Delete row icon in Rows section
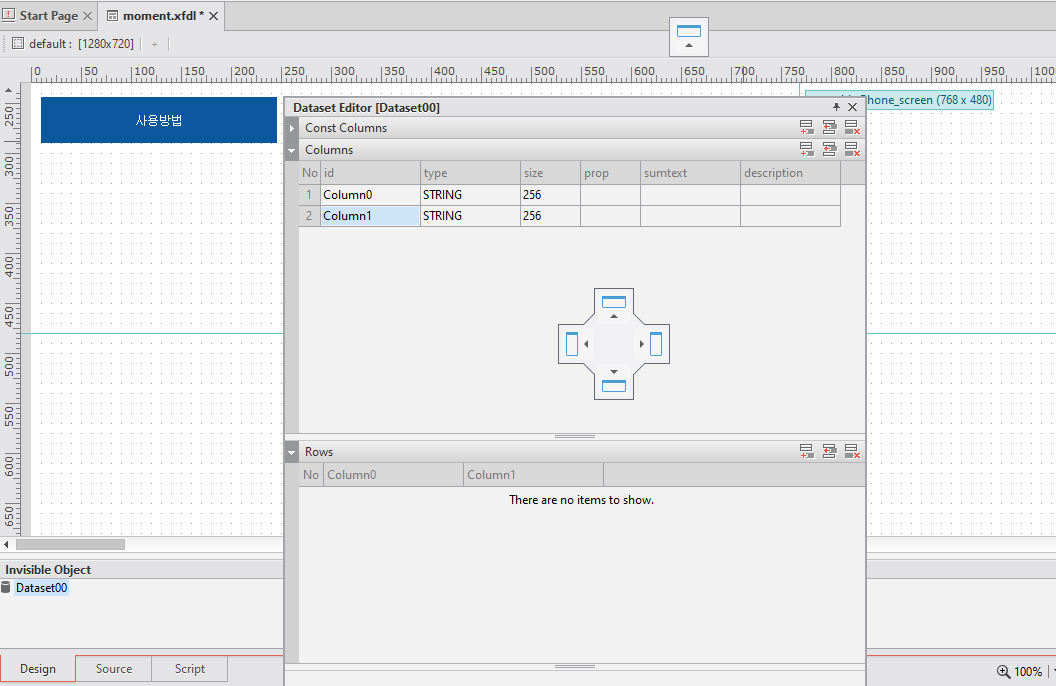 point(852,452)
